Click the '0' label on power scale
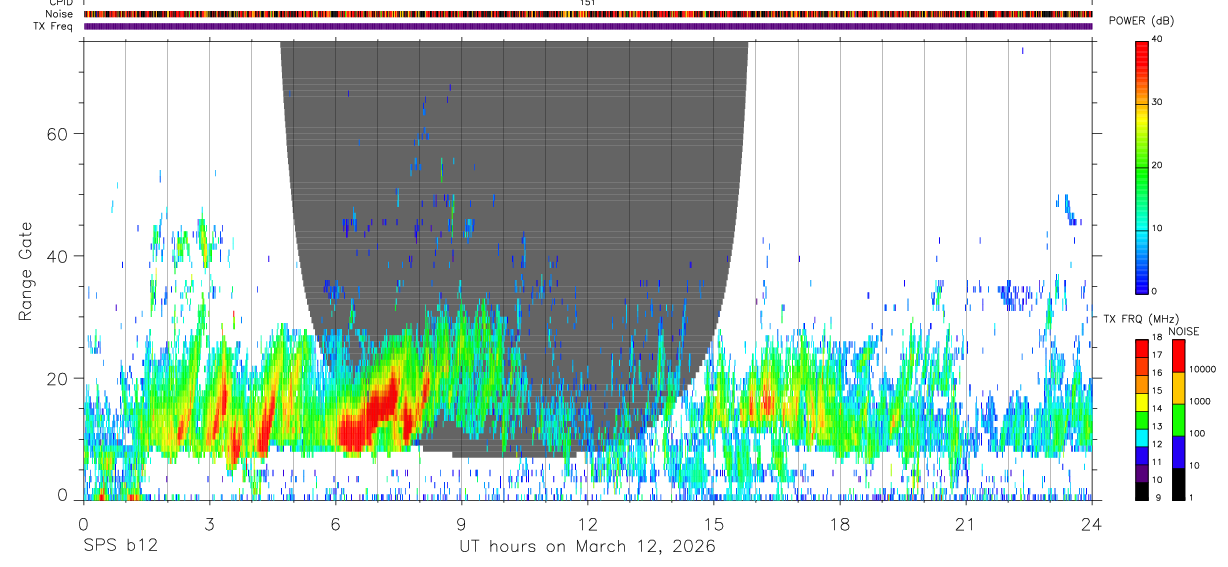This screenshot has width=1228, height=567. [1153, 291]
